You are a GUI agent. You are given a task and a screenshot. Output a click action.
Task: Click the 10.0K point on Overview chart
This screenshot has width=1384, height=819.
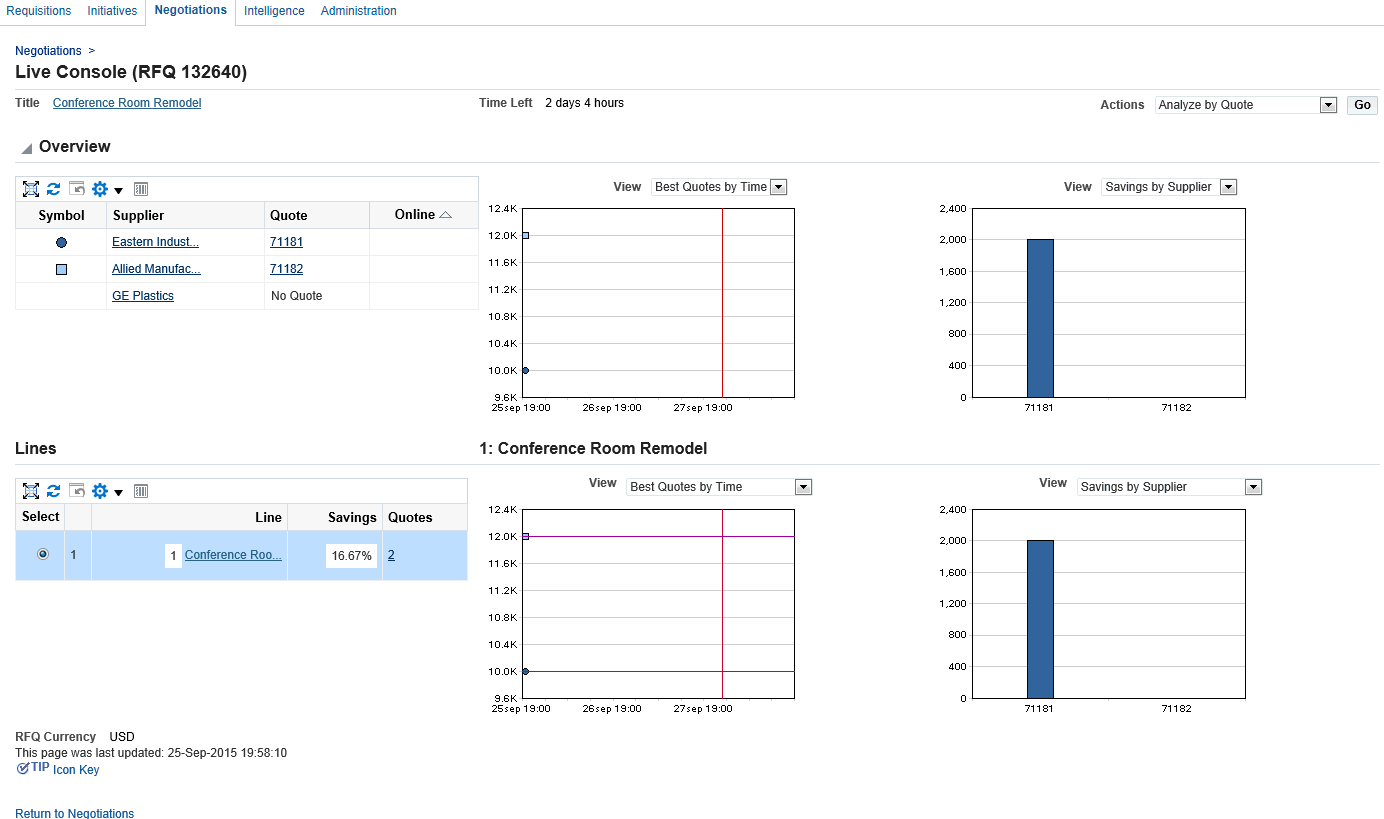(525, 370)
